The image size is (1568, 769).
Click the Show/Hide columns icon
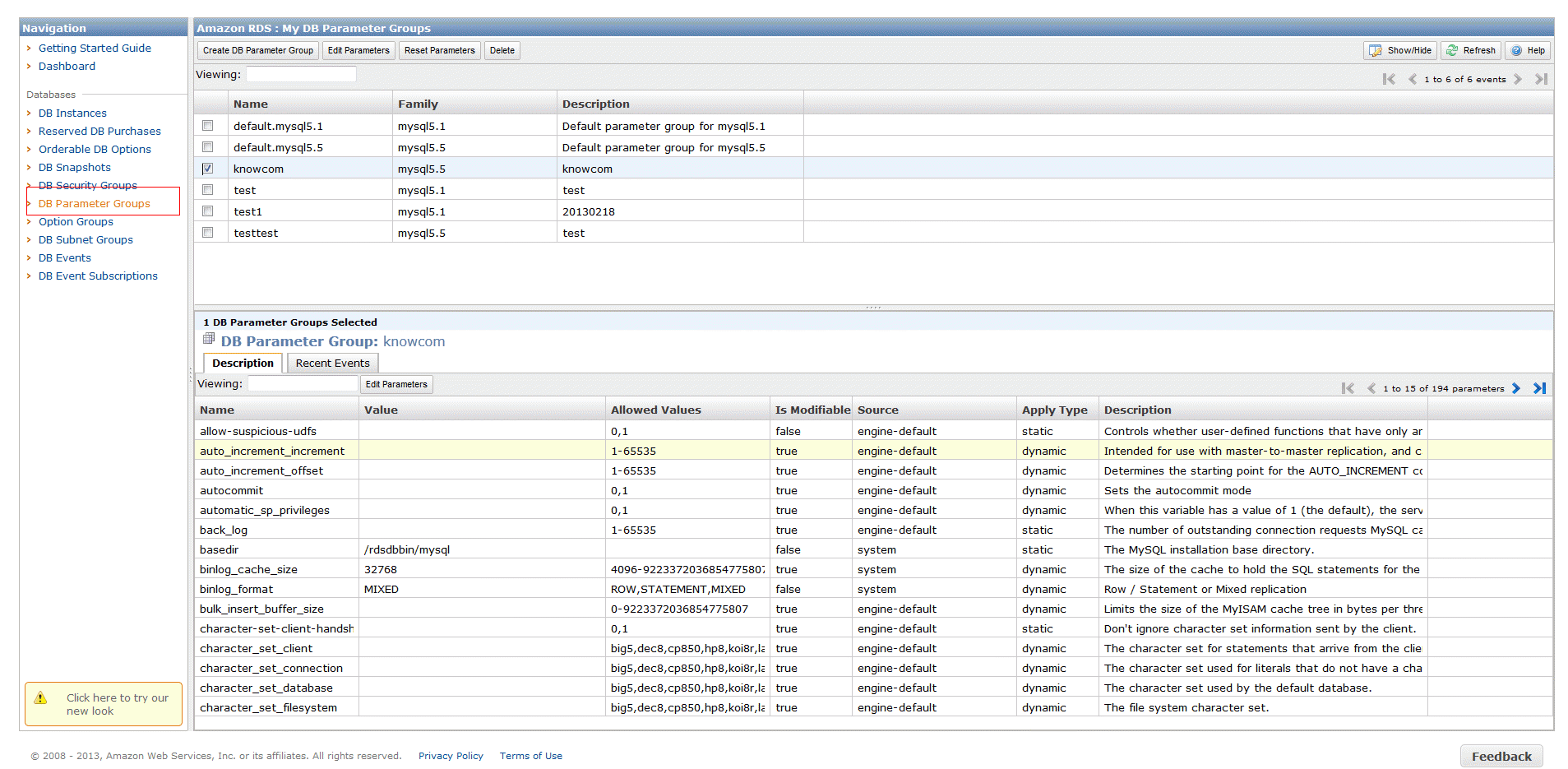(x=1376, y=51)
